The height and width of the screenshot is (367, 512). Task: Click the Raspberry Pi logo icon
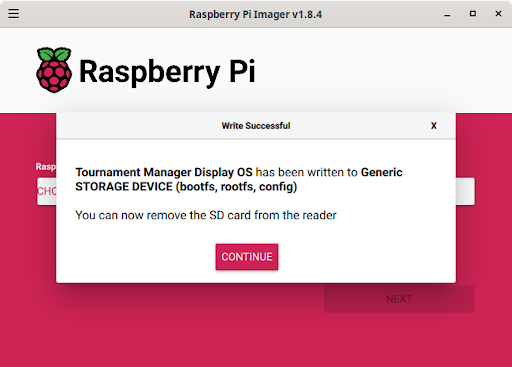click(x=54, y=70)
